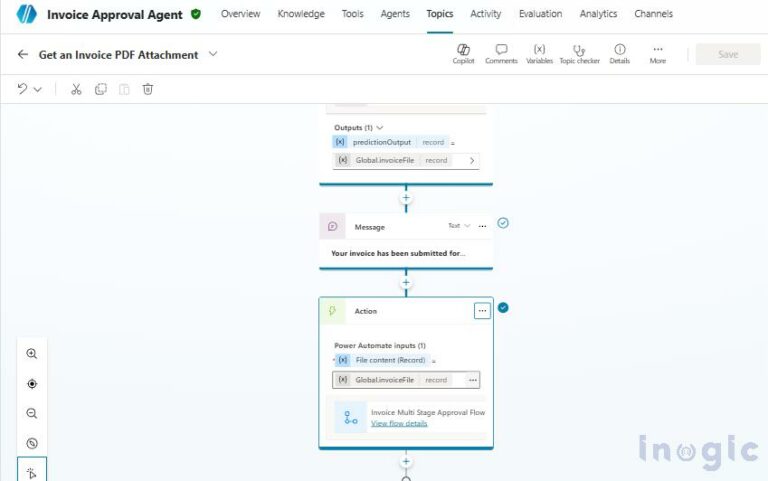Open the Undo history dropdown arrow

click(x=38, y=89)
